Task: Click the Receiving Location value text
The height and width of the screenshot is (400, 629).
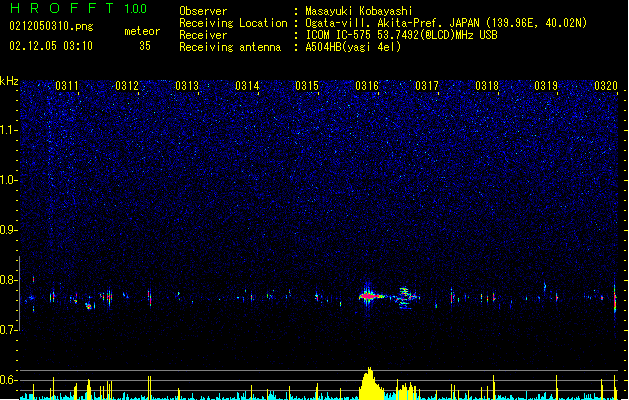Action: coord(446,23)
